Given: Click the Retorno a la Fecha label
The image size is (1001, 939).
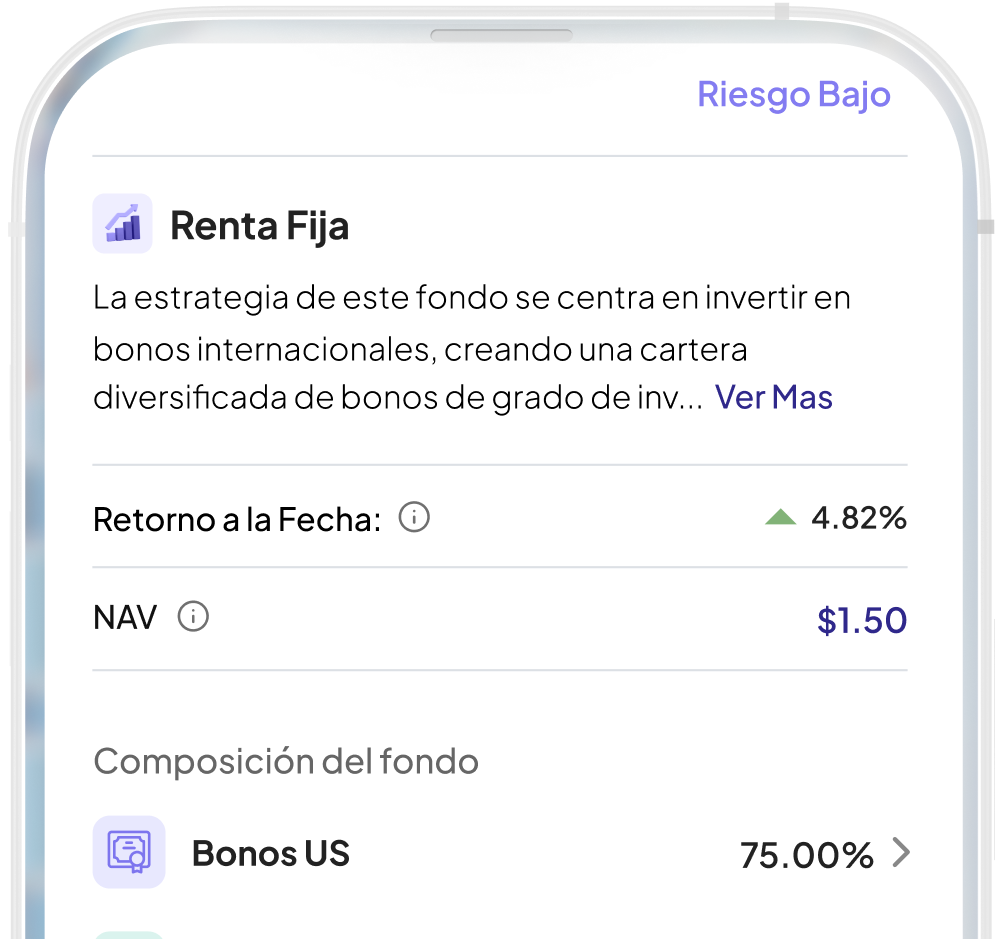Looking at the screenshot, I should point(237,519).
